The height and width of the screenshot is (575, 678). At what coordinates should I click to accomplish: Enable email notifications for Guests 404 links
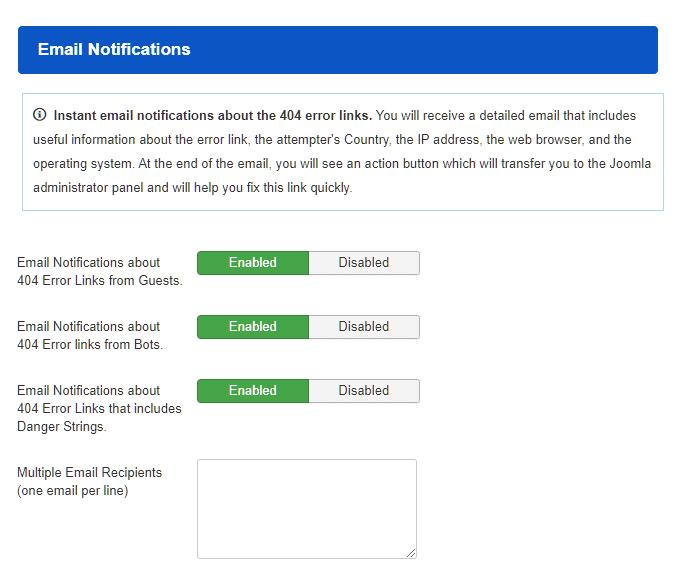pyautogui.click(x=253, y=263)
